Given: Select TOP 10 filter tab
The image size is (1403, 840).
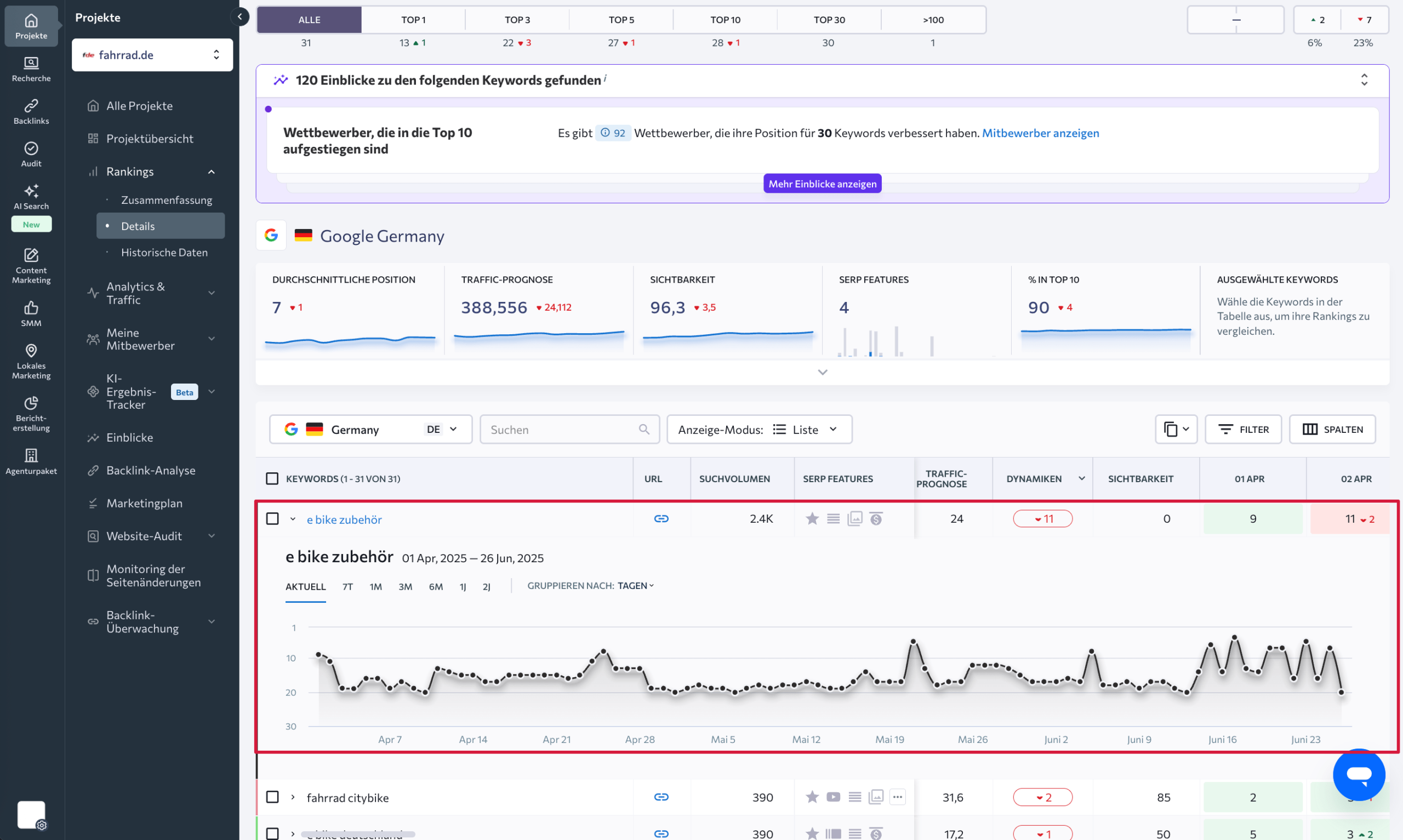Looking at the screenshot, I should tap(725, 20).
